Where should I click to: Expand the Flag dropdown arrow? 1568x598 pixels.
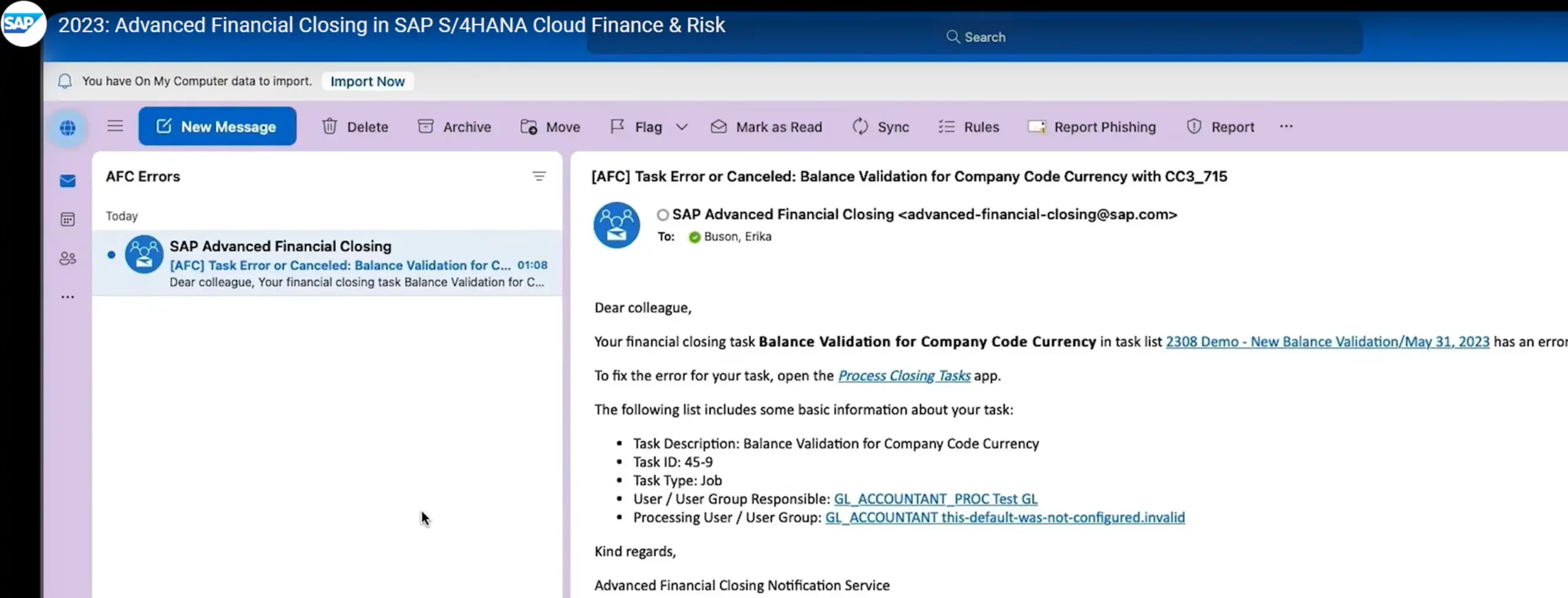(682, 127)
